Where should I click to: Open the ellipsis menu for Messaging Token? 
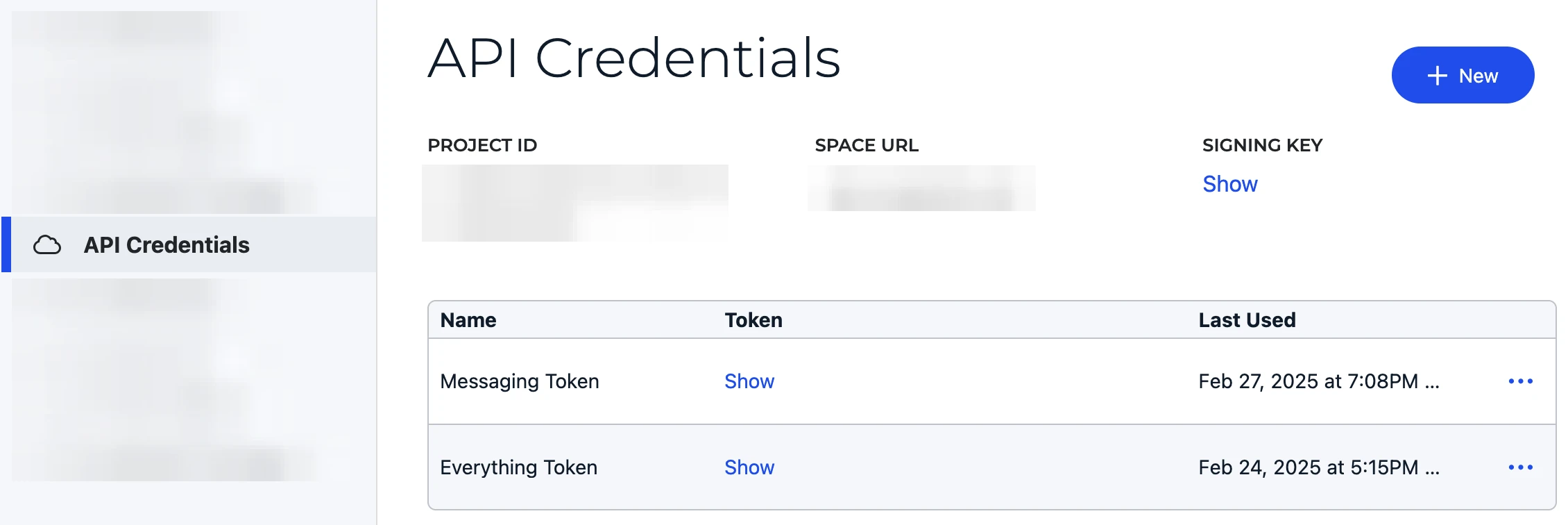point(1522,381)
